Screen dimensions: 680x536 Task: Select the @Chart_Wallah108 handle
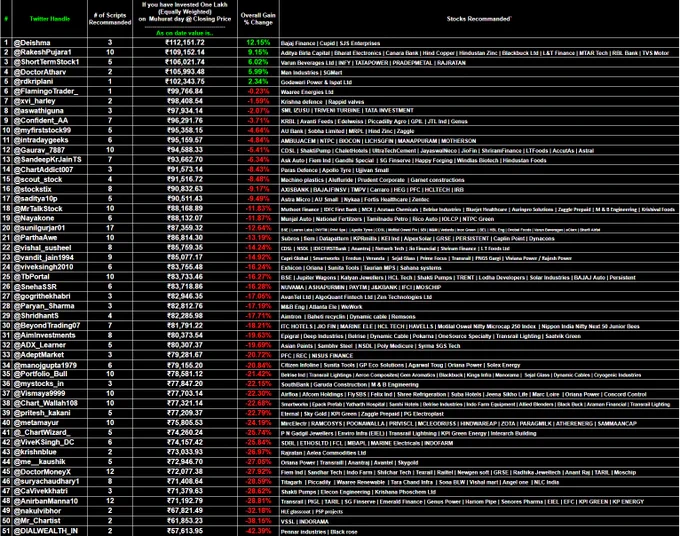coord(46,403)
